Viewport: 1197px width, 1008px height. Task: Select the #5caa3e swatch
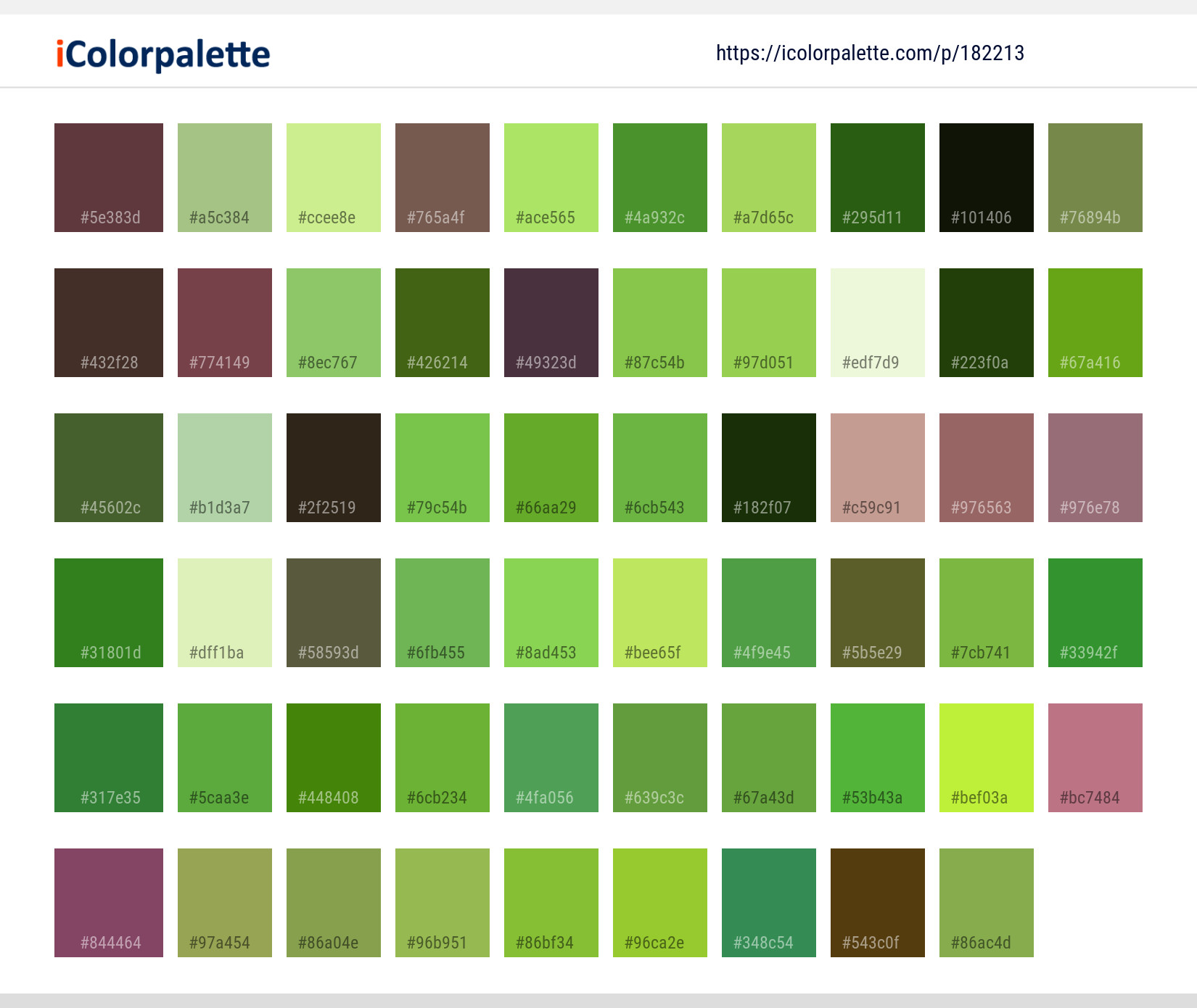(225, 758)
